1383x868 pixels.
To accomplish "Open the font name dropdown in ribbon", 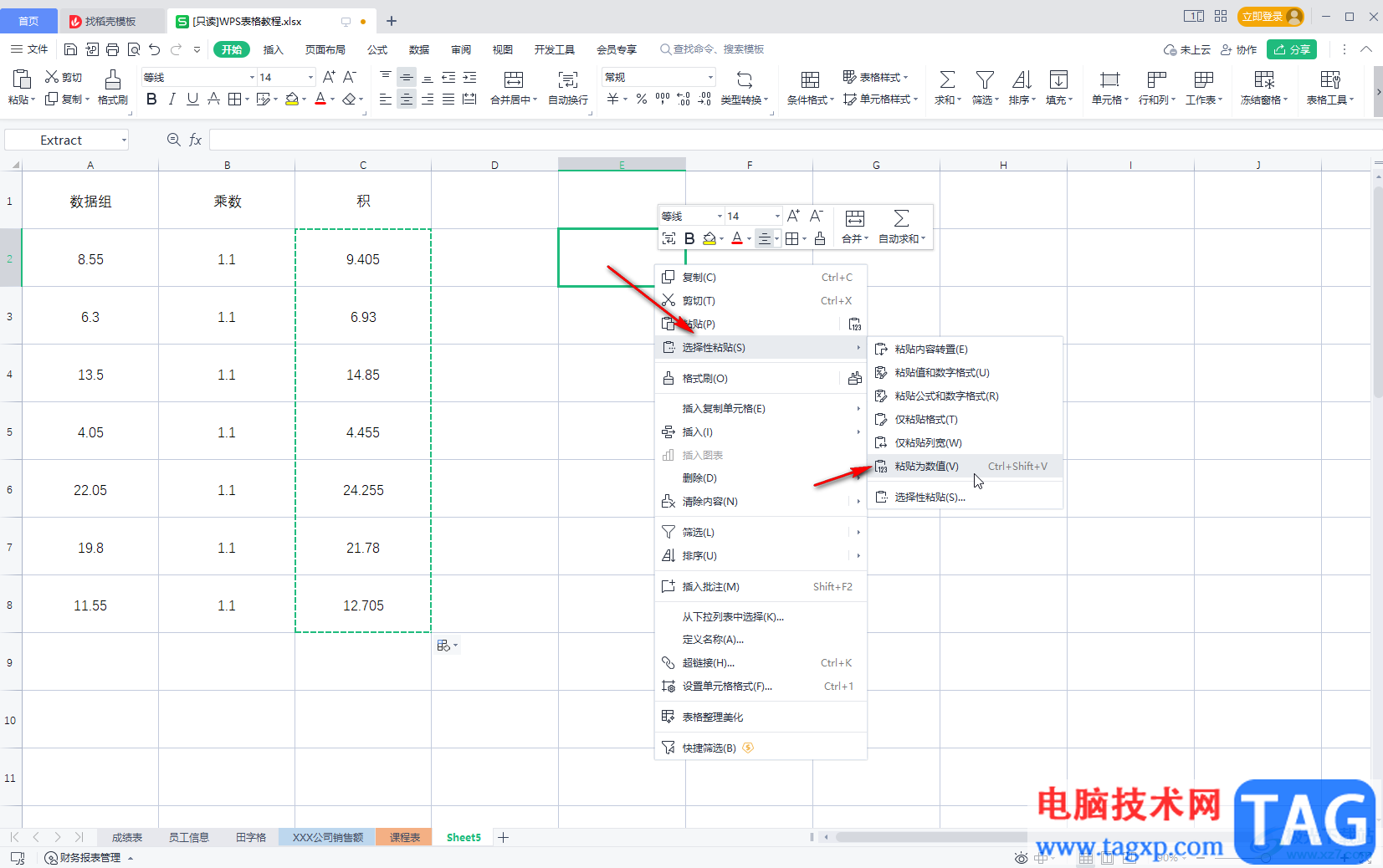I will tap(252, 77).
